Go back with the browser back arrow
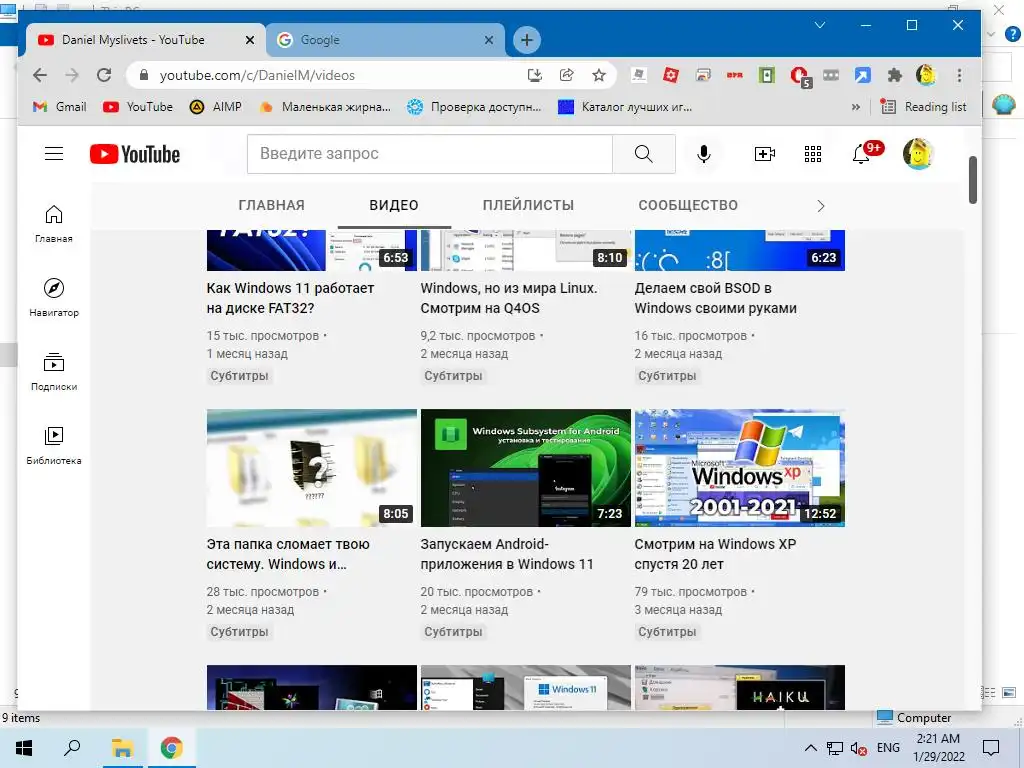Viewport: 1024px width, 768px height. (40, 75)
